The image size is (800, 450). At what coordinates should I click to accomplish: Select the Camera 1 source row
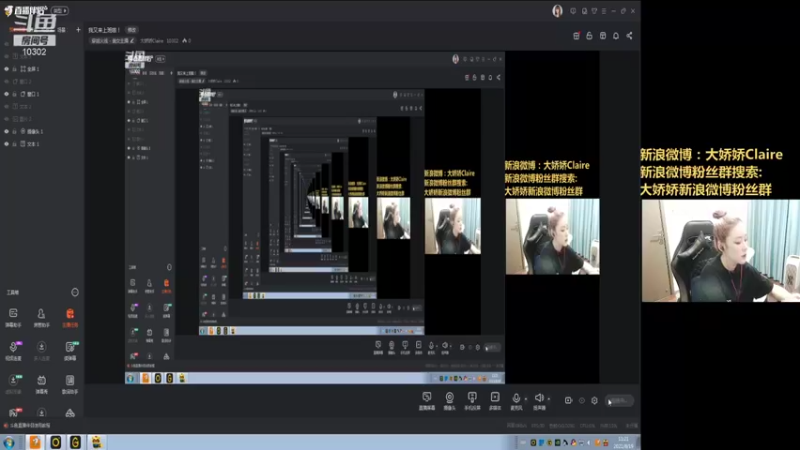pos(42,132)
